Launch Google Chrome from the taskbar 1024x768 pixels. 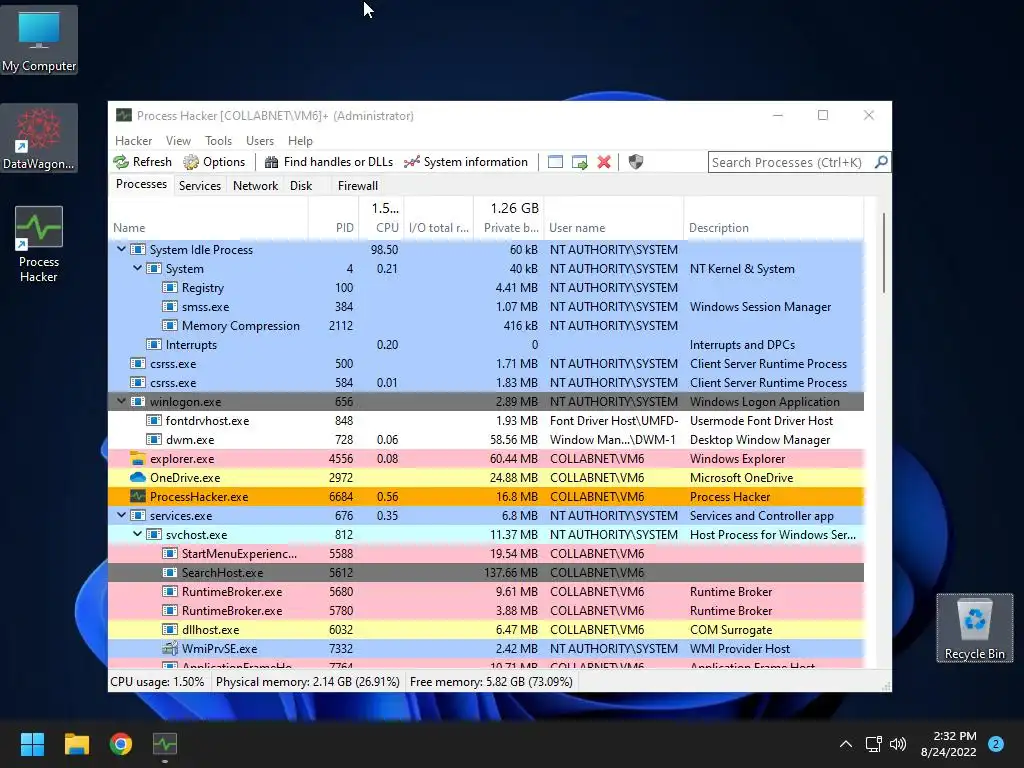121,744
